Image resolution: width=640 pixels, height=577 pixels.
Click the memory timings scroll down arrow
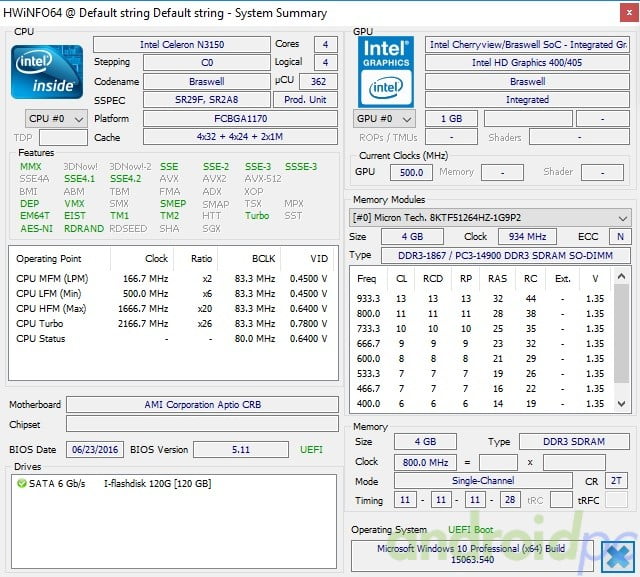(621, 404)
